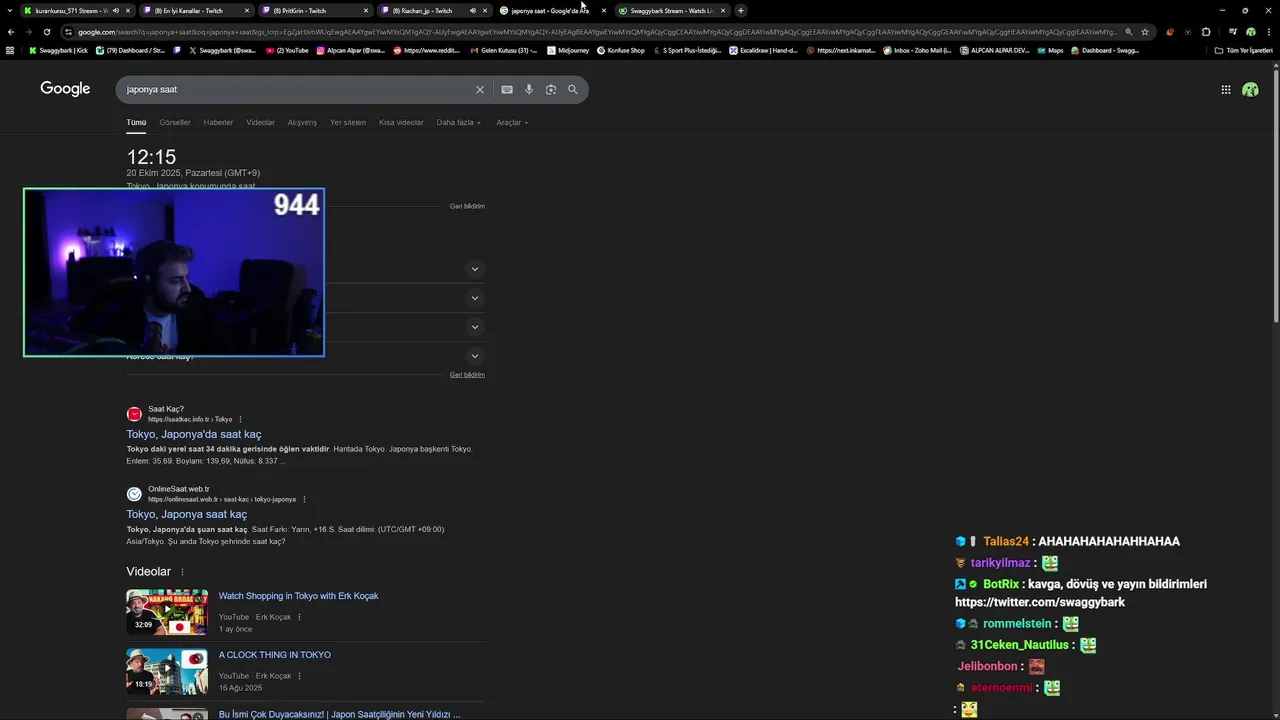
Task: Open the on-screen keyboard icon in search bar
Action: pyautogui.click(x=507, y=89)
